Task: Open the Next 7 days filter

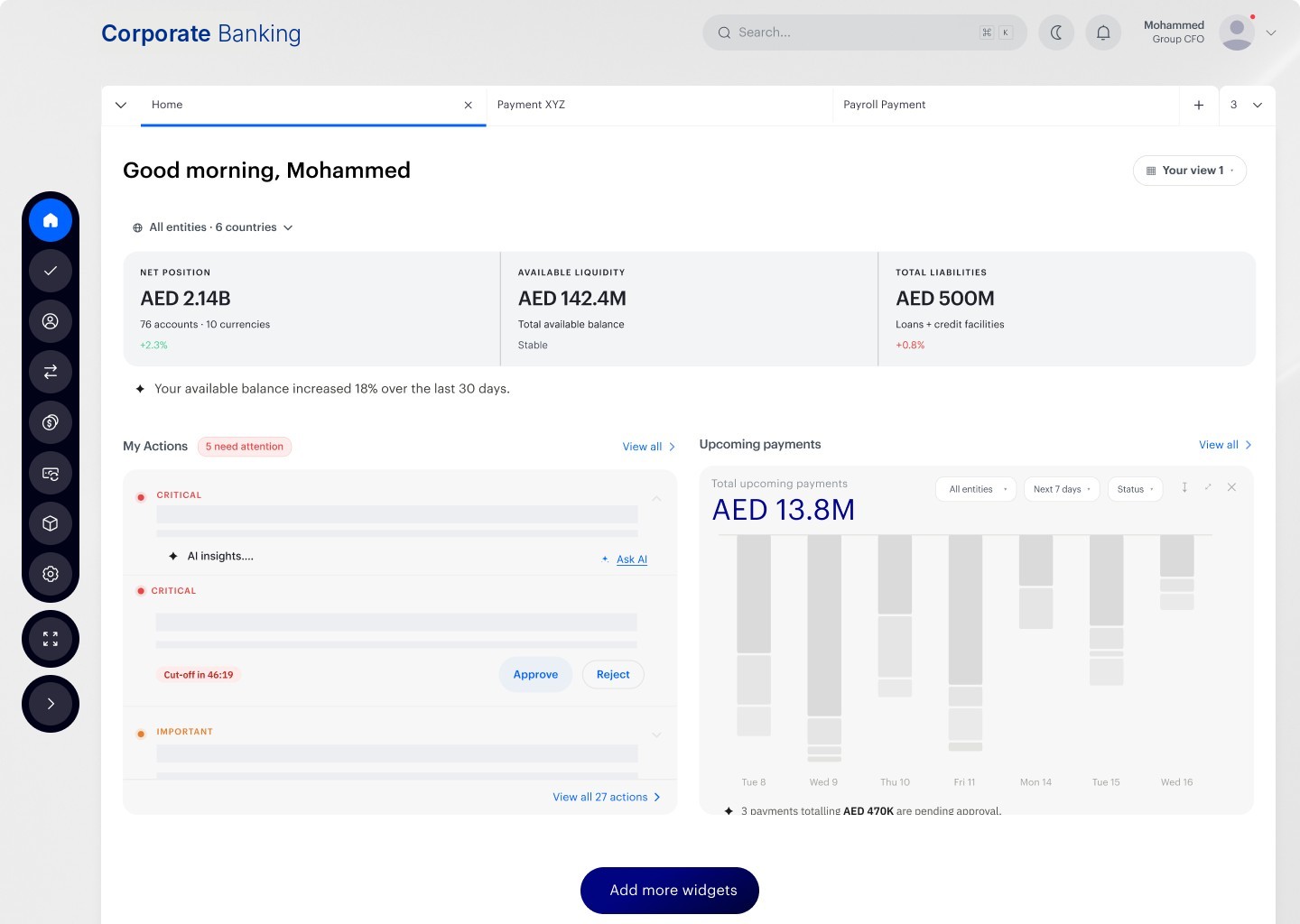Action: point(1062,489)
